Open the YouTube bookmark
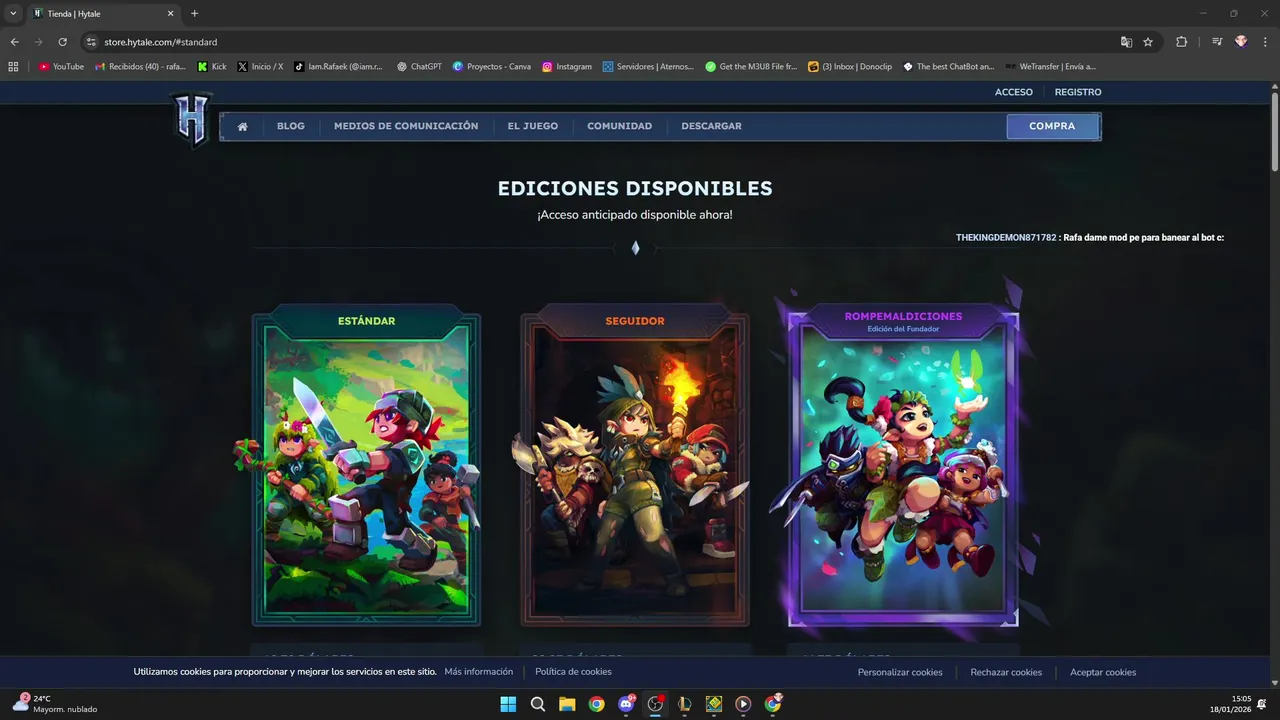The height and width of the screenshot is (720, 1280). pyautogui.click(x=61, y=67)
